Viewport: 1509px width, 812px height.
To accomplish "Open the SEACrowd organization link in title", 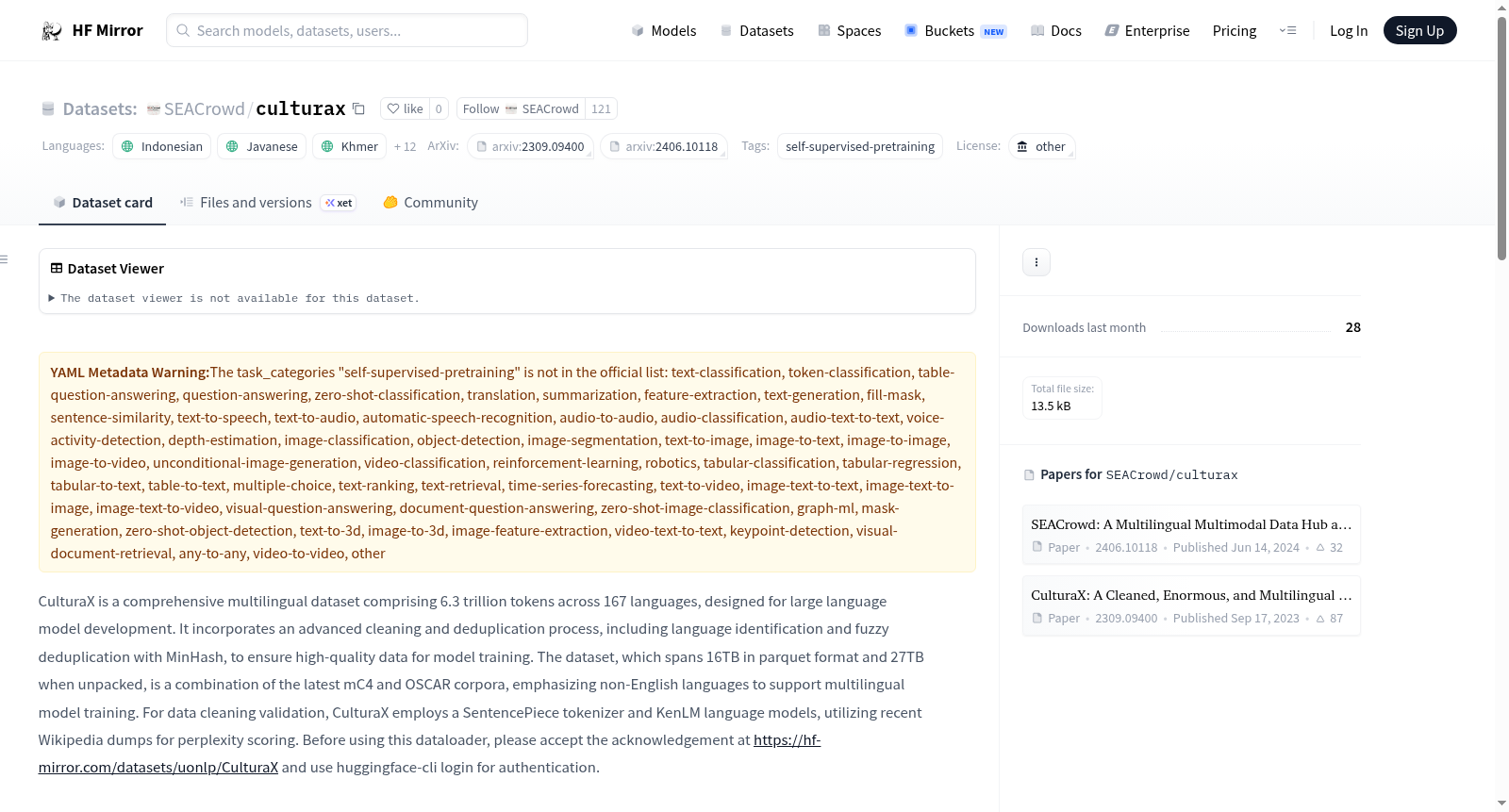I will pos(204,109).
